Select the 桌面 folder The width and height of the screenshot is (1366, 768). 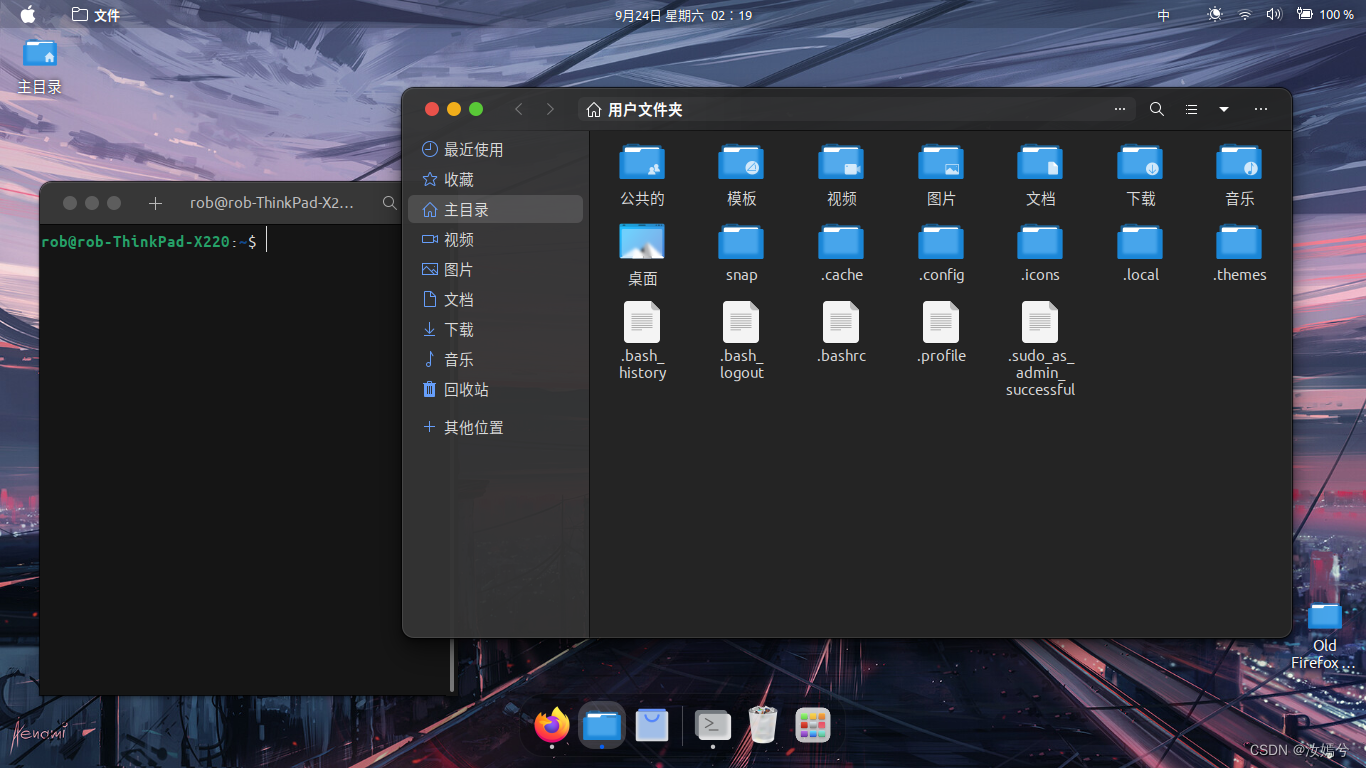642,254
